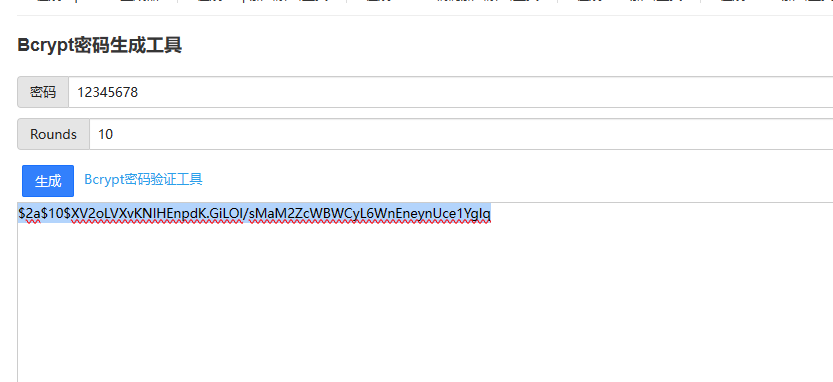
Task: Focus the 密码 password input field
Action: pyautogui.click(x=450, y=92)
